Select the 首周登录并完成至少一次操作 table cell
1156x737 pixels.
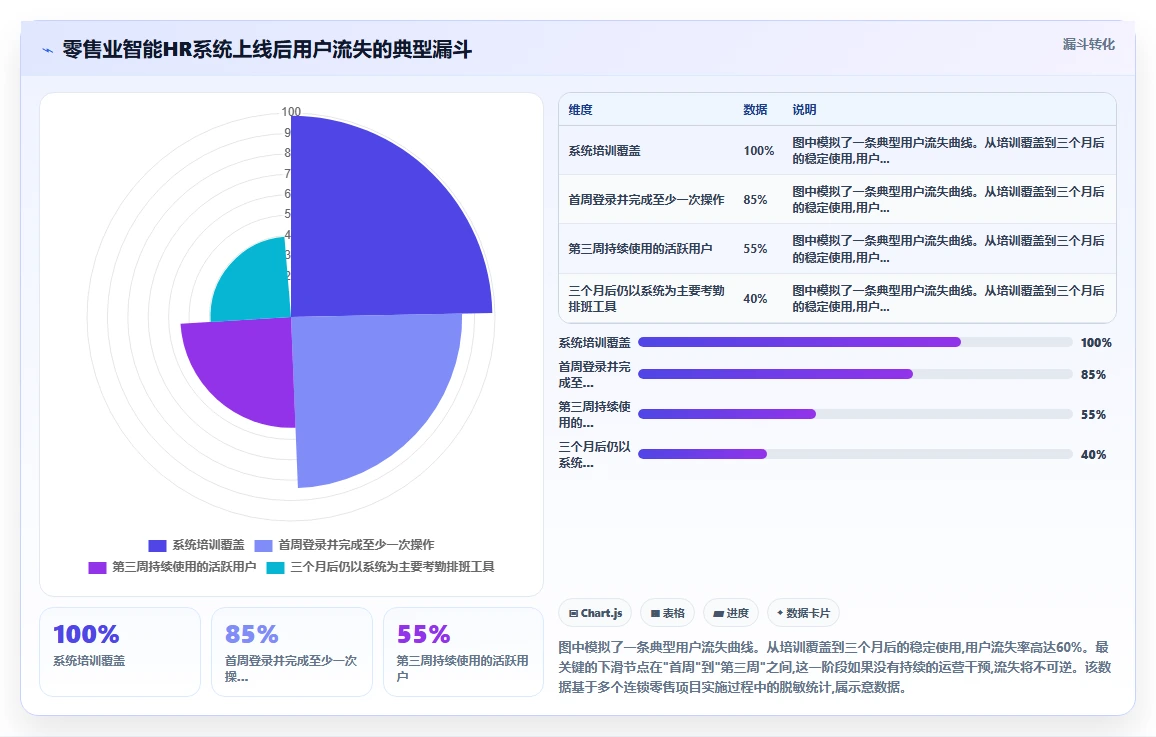pos(647,200)
